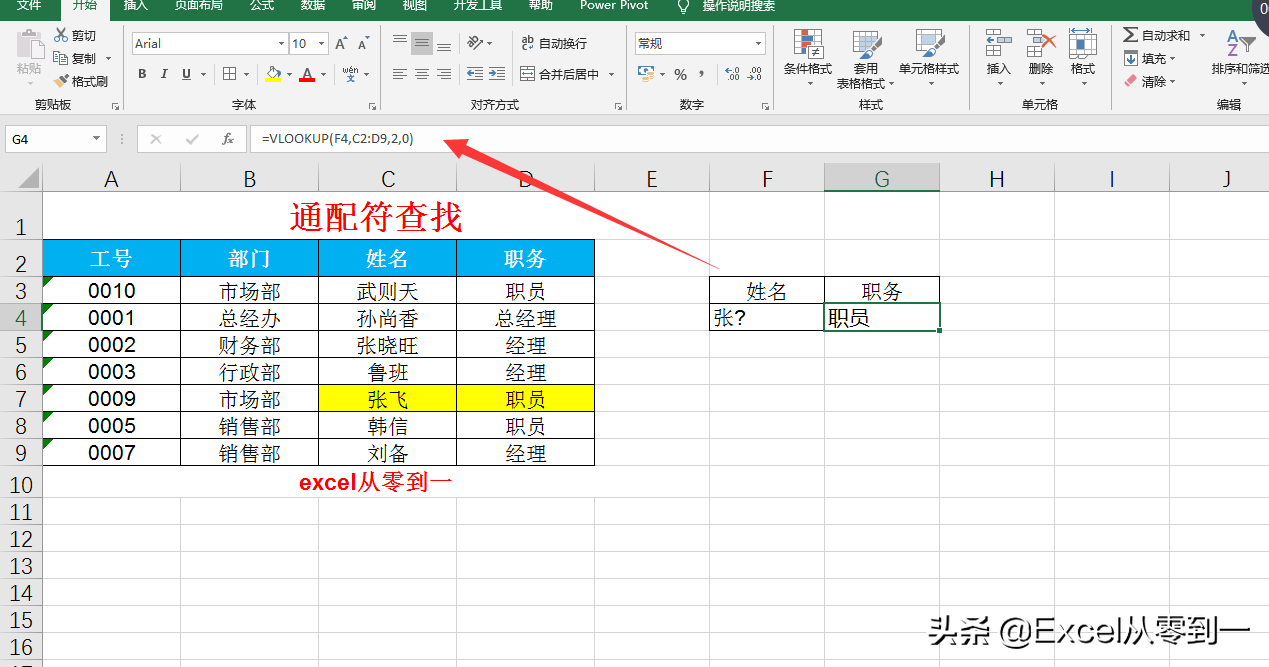
Task: Switch to the Power Pivot tab
Action: [x=614, y=6]
